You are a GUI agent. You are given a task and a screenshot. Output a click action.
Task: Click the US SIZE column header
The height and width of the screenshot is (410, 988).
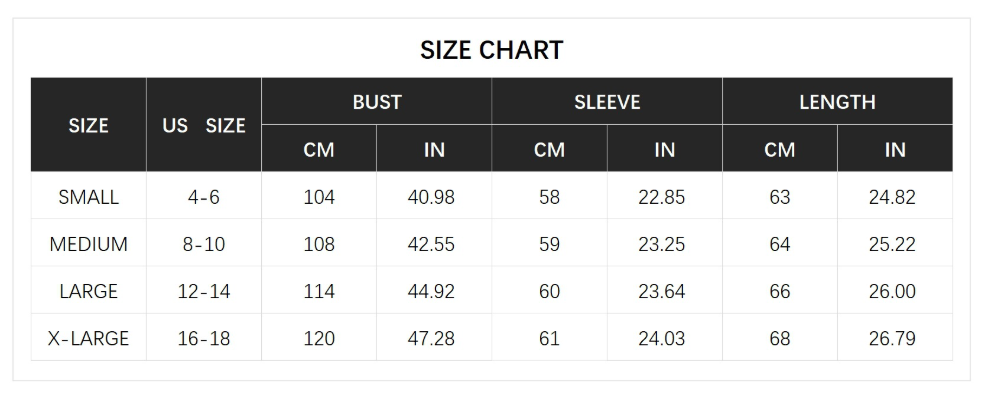pos(204,126)
